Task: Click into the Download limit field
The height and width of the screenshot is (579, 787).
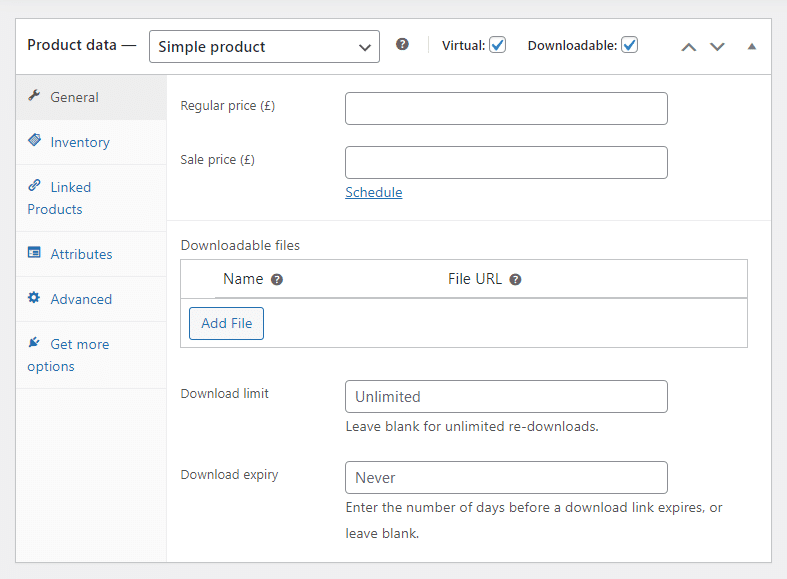Action: pyautogui.click(x=506, y=397)
